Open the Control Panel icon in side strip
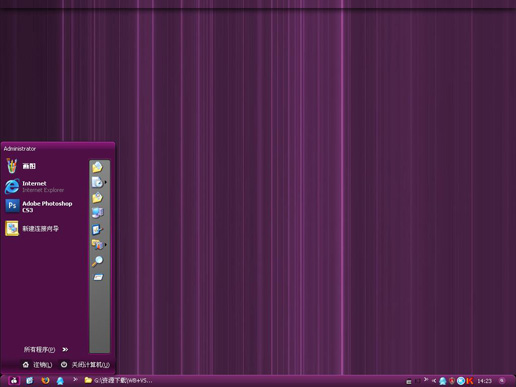This screenshot has width=516, height=387. (x=98, y=229)
